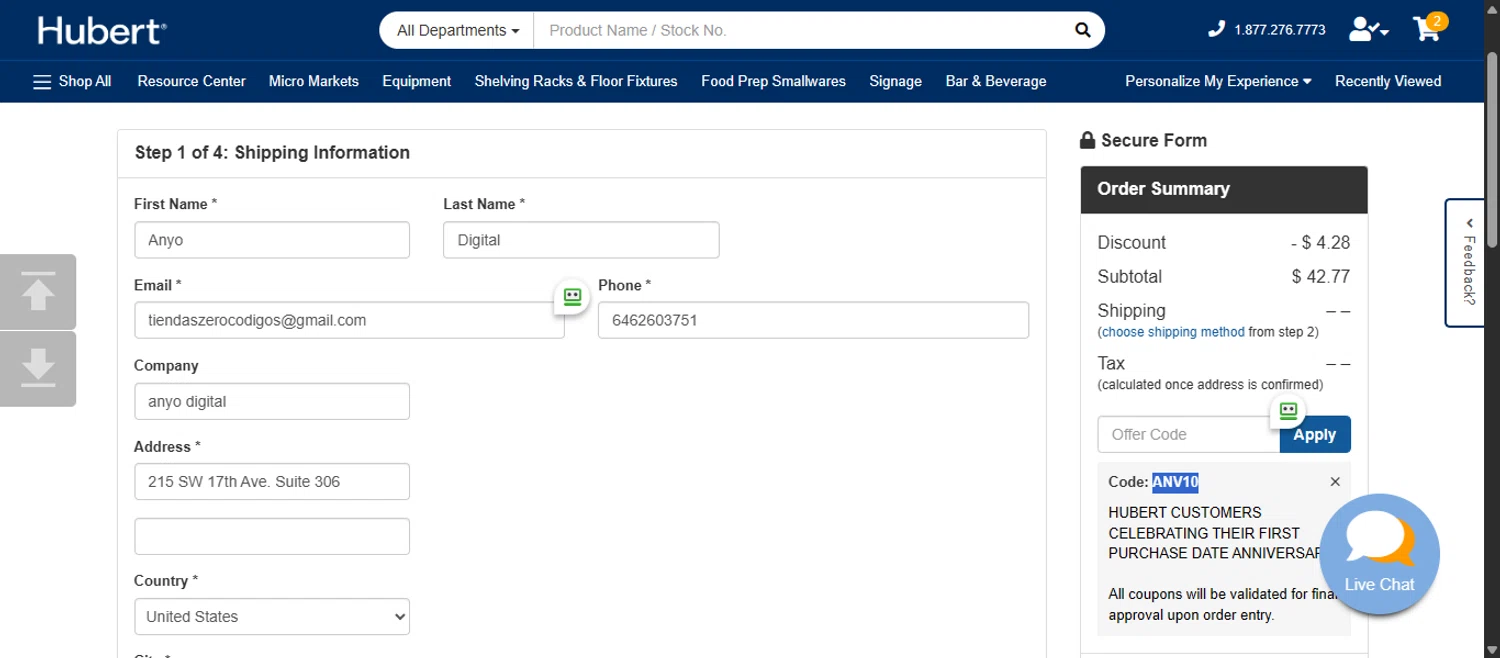1500x658 pixels.
Task: Open the All Departments dropdown
Action: coord(457,30)
